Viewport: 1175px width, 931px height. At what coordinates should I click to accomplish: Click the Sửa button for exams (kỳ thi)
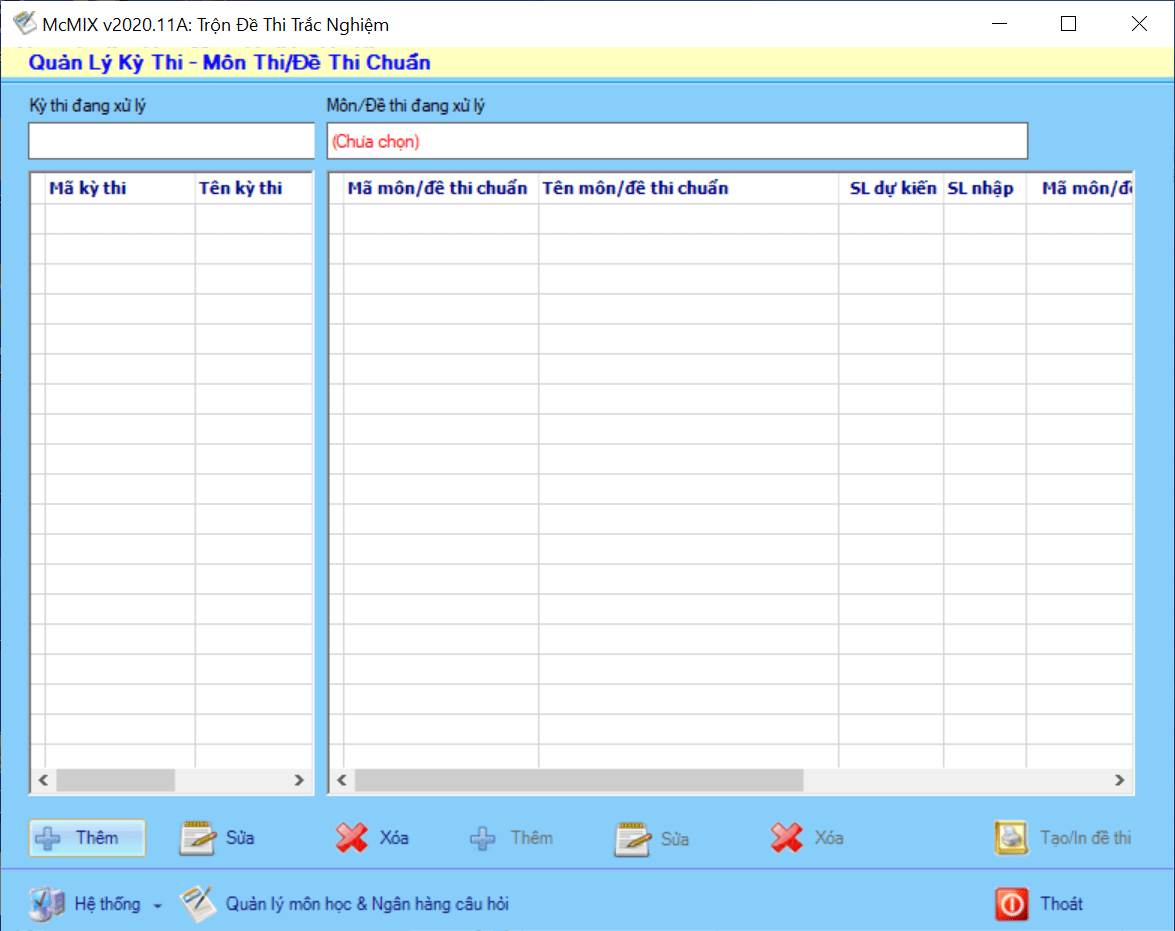pyautogui.click(x=218, y=837)
